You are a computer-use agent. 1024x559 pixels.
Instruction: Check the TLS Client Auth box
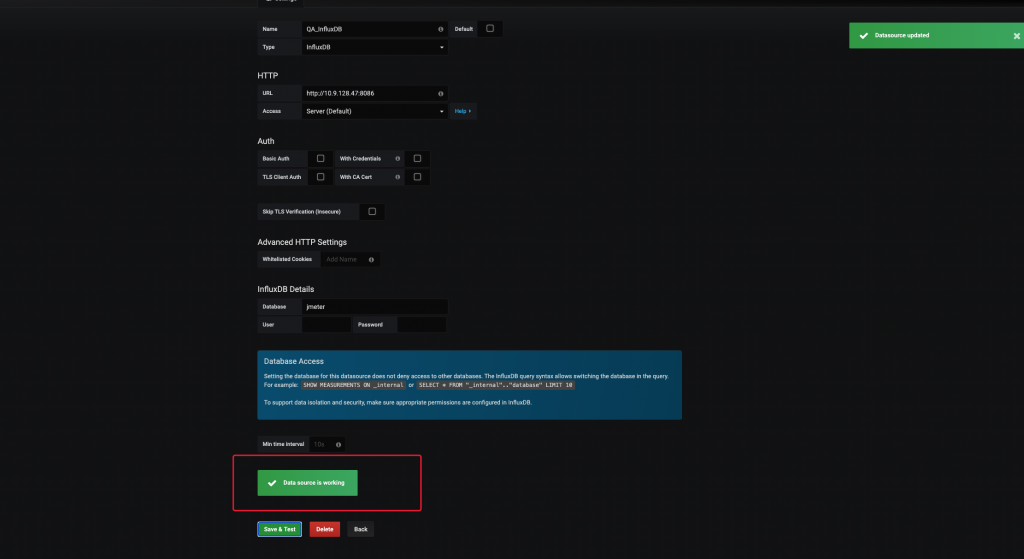click(320, 177)
